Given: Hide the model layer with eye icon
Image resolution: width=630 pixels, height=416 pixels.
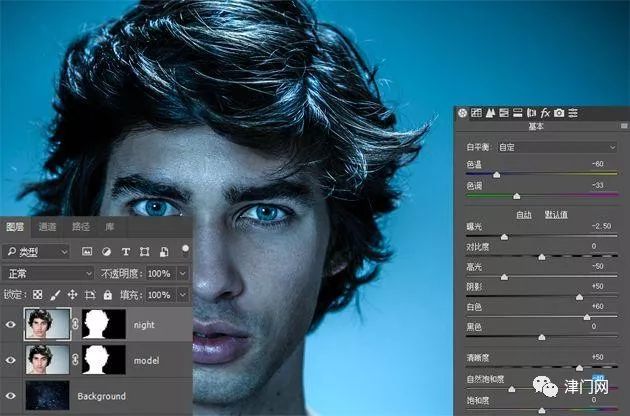Looking at the screenshot, I should tap(13, 359).
